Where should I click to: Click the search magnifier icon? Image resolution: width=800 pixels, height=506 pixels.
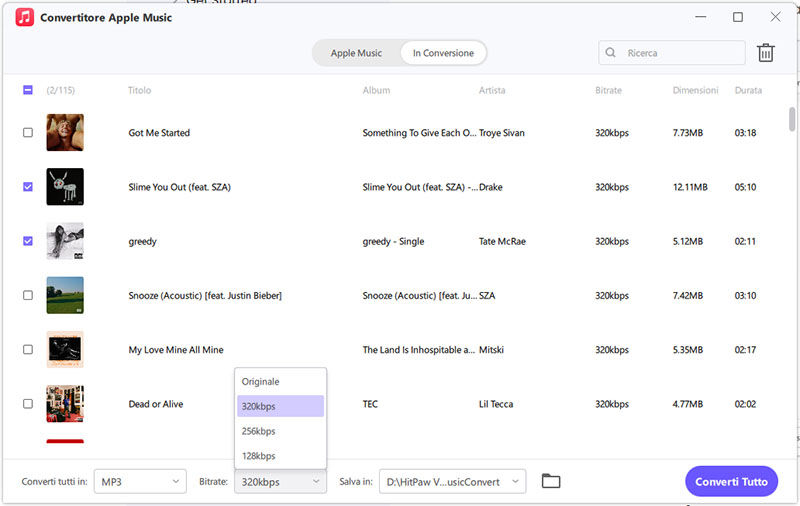tap(610, 53)
